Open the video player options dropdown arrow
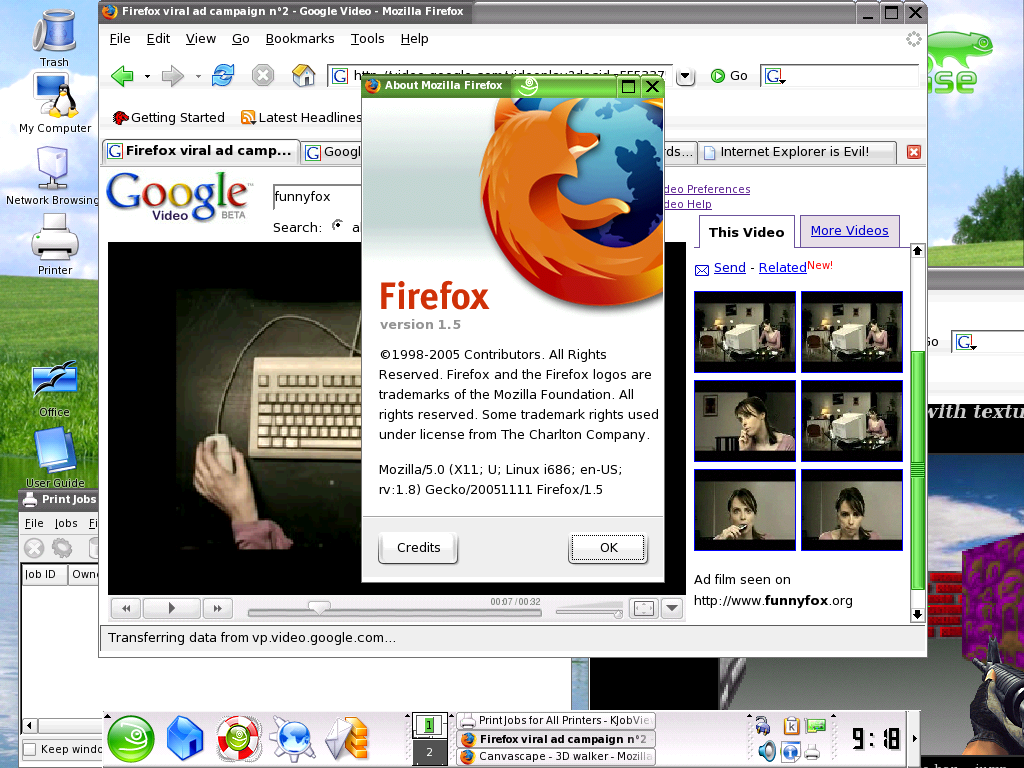The width and height of the screenshot is (1024, 768). coord(671,608)
